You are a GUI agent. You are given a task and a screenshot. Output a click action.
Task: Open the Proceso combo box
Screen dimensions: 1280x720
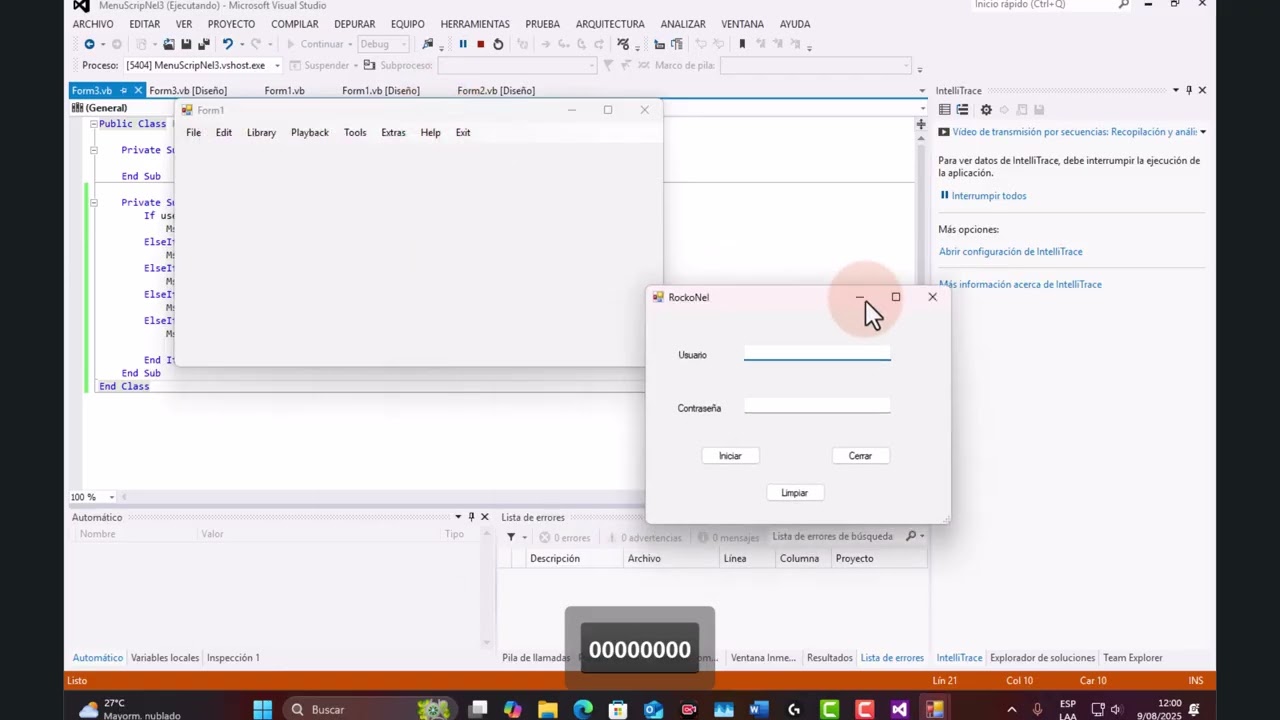tap(204, 65)
